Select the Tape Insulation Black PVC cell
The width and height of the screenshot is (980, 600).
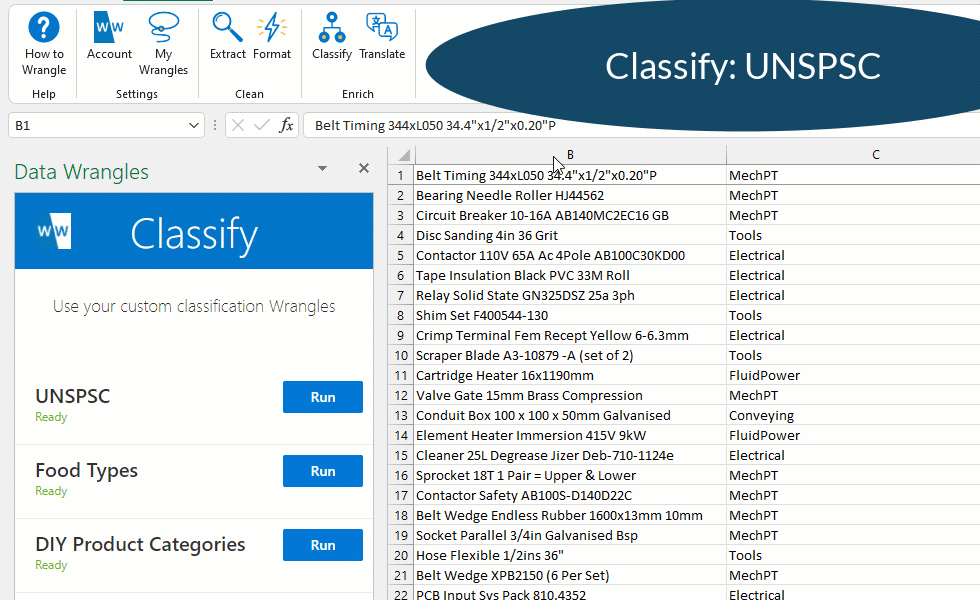pyautogui.click(x=570, y=276)
